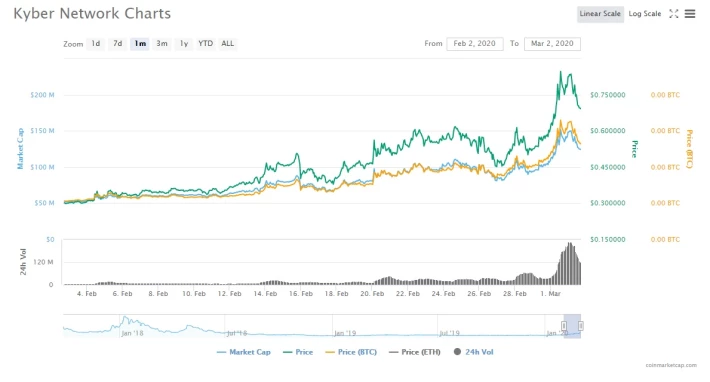Toggle Price (ETH) series in legend
The image size is (710, 382).
click(415, 352)
